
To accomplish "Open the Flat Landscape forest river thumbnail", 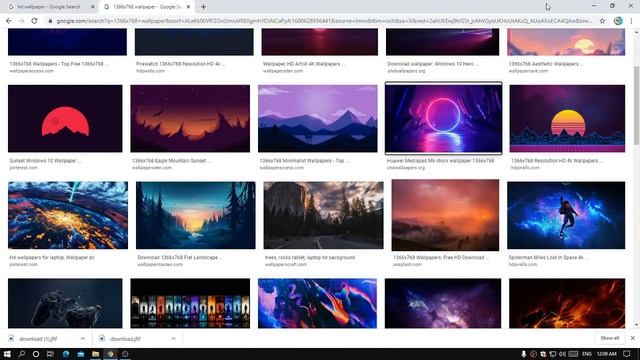I will 196,215.
